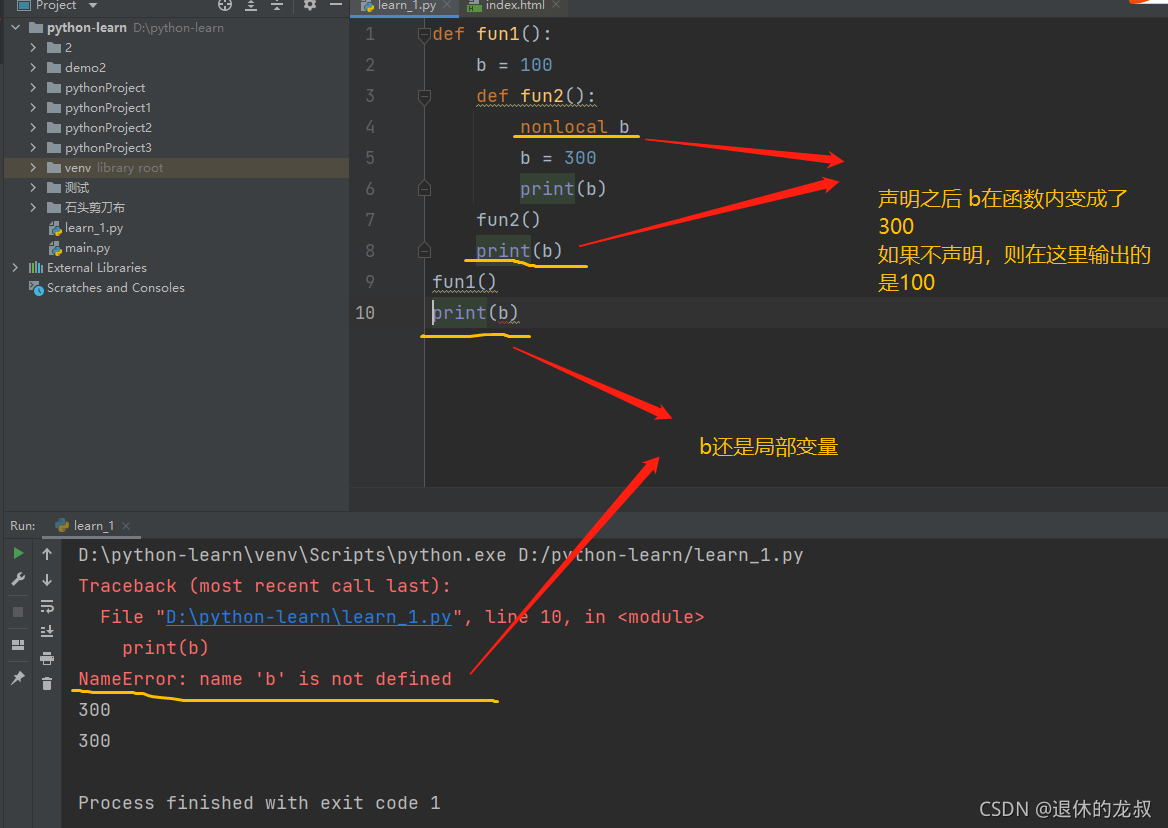Viewport: 1168px width, 828px height.
Task: Click the stop square icon in Run panel
Action: tap(19, 612)
